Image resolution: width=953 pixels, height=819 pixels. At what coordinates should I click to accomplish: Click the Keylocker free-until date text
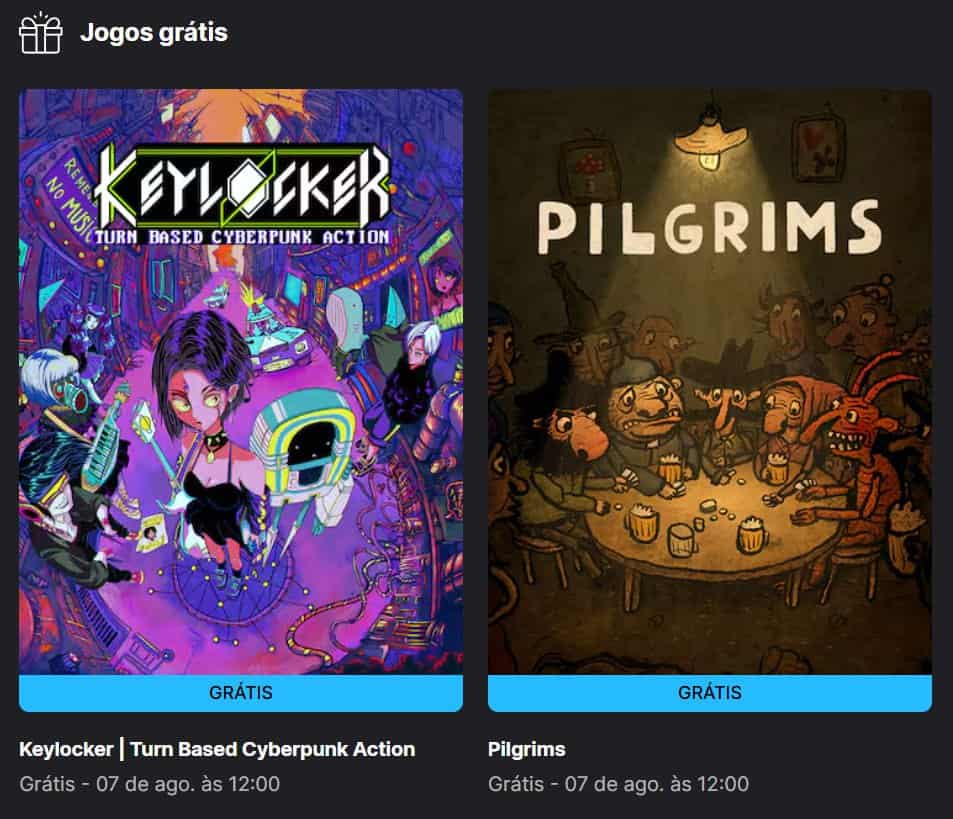pos(150,784)
